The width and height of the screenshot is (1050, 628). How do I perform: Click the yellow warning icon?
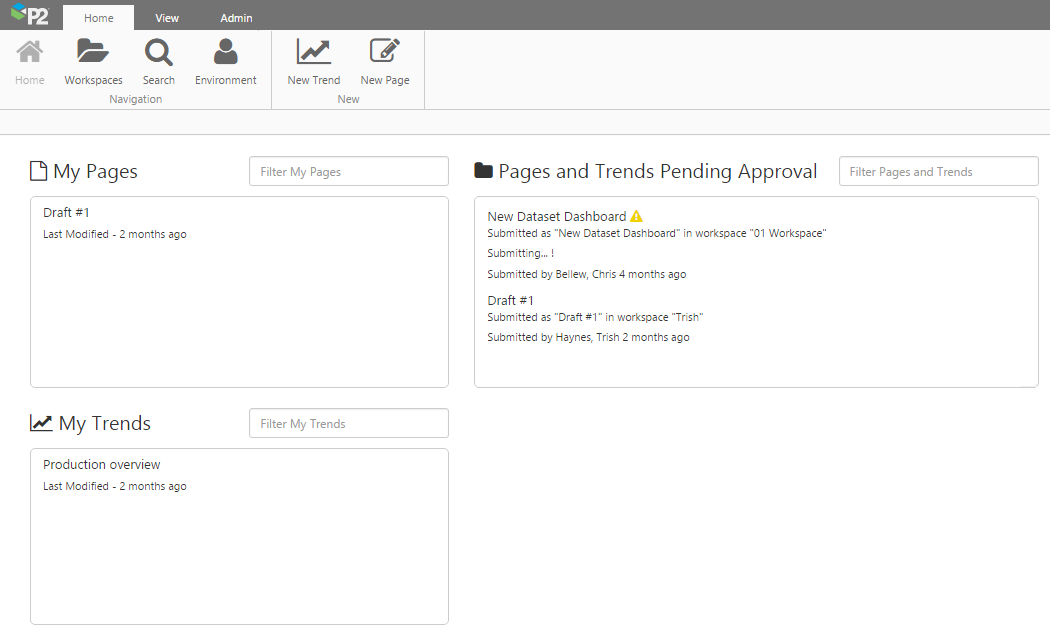pyautogui.click(x=637, y=216)
